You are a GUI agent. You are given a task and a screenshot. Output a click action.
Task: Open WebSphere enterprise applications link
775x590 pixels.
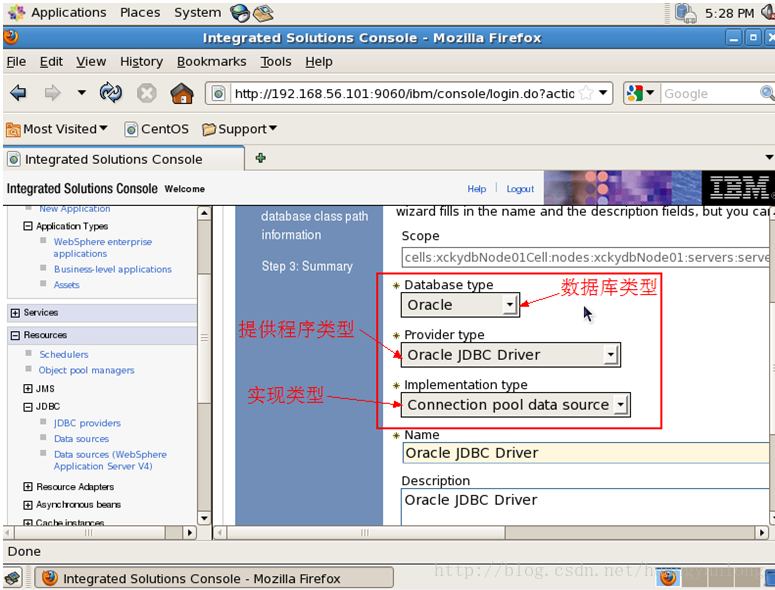coord(102,248)
